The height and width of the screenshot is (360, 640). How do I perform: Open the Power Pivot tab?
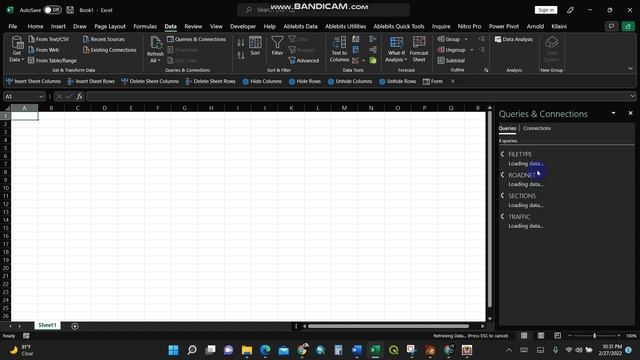[504, 26]
